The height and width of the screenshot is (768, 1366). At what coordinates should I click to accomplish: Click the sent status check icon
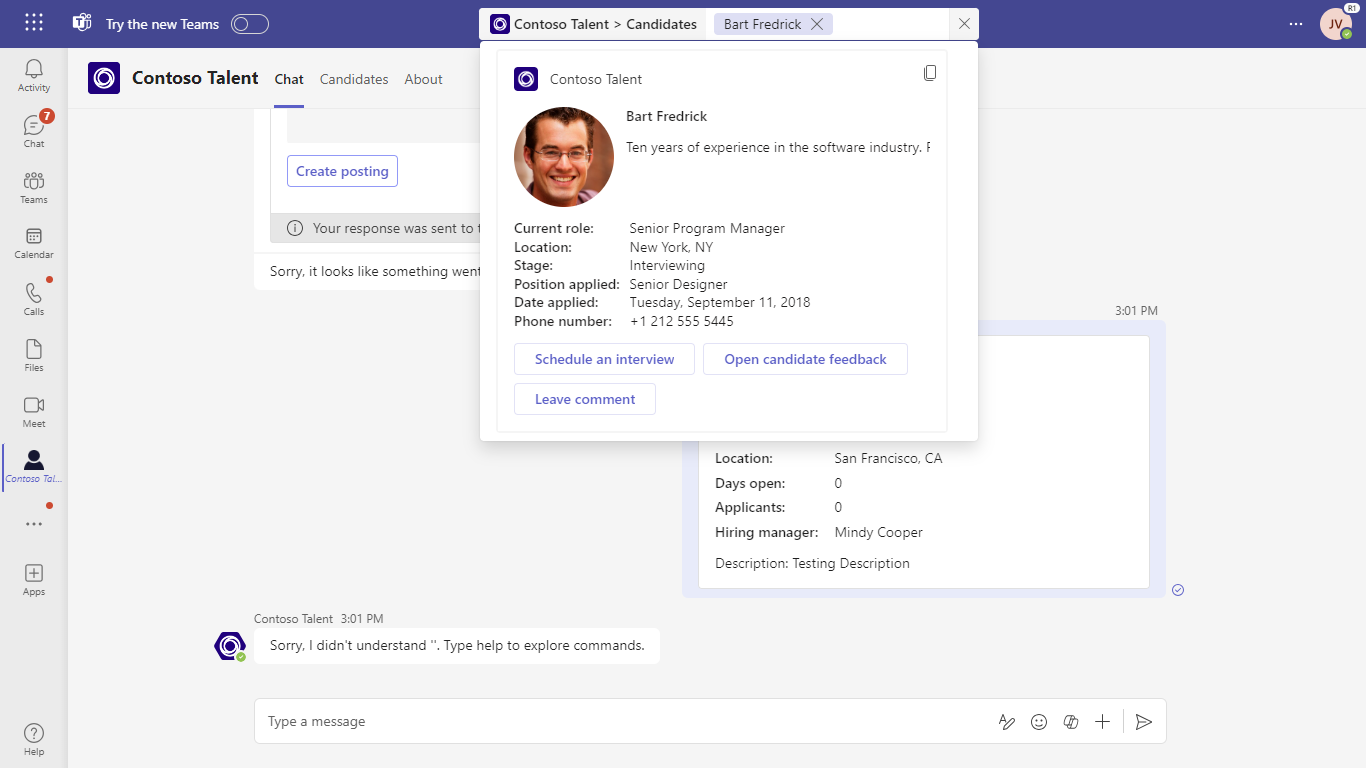click(1178, 590)
